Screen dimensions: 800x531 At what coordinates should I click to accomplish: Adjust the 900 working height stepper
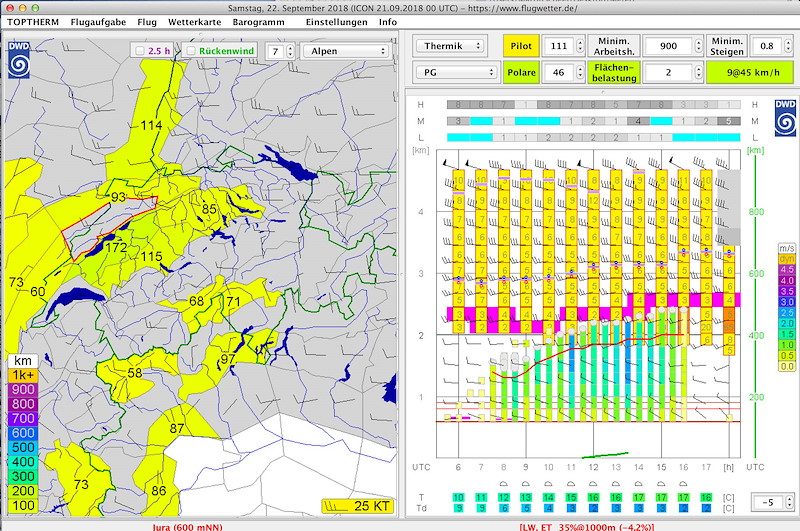point(698,46)
